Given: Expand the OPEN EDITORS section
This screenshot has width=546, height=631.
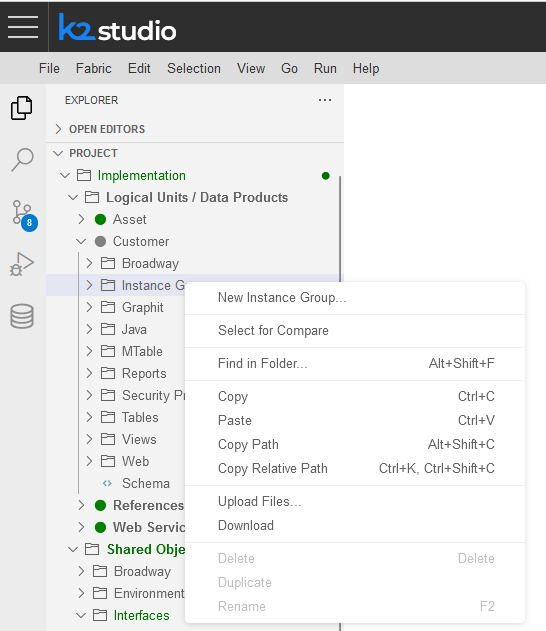Looking at the screenshot, I should tap(58, 129).
